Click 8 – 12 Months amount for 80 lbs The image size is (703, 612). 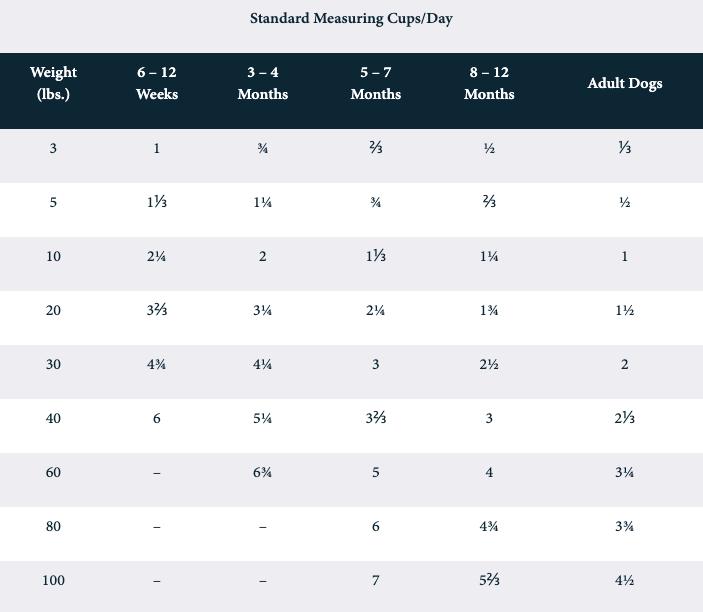pyautogui.click(x=489, y=526)
